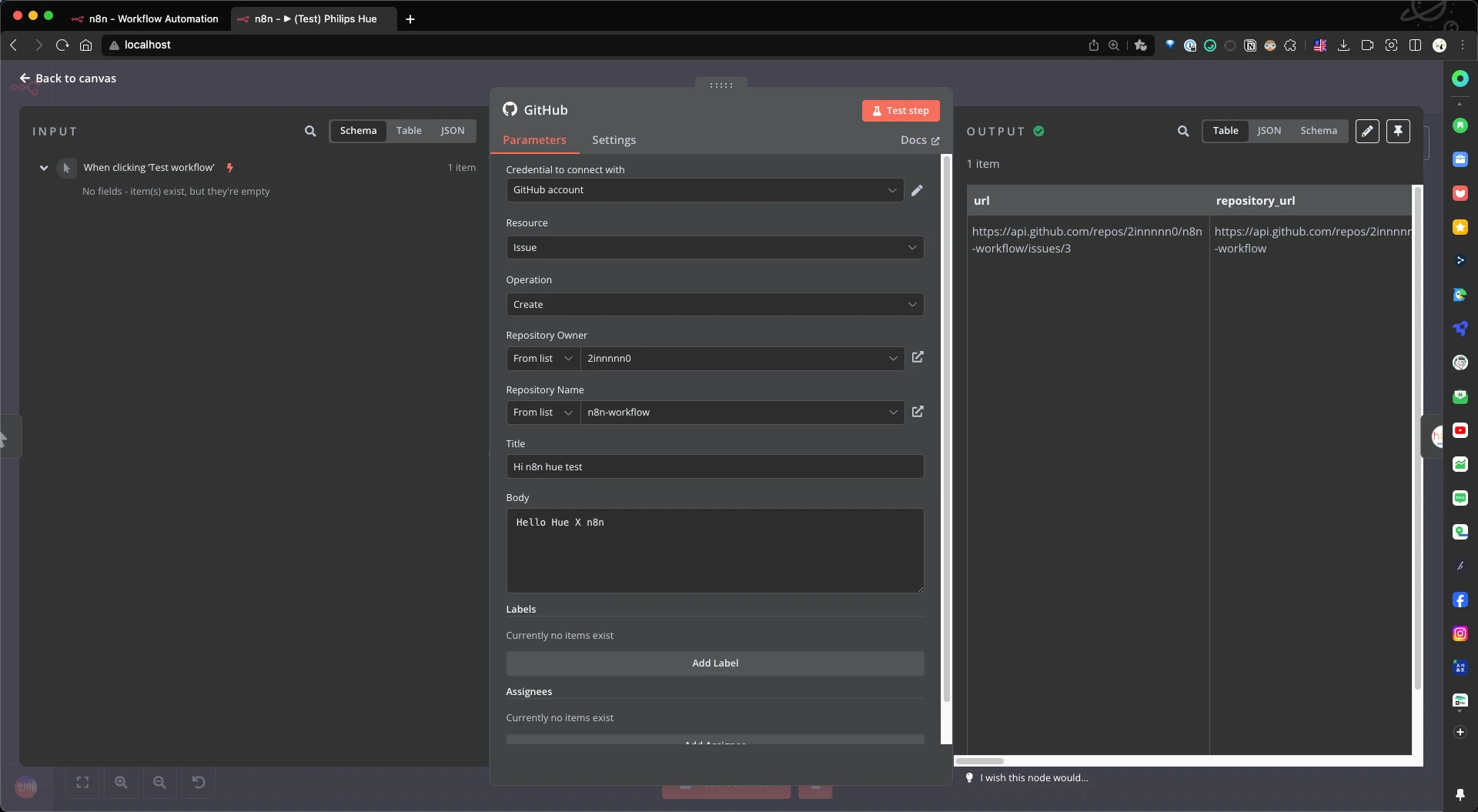Screen dimensions: 1478x812
Task: Select Schema view in Output panel
Action: tap(1319, 130)
